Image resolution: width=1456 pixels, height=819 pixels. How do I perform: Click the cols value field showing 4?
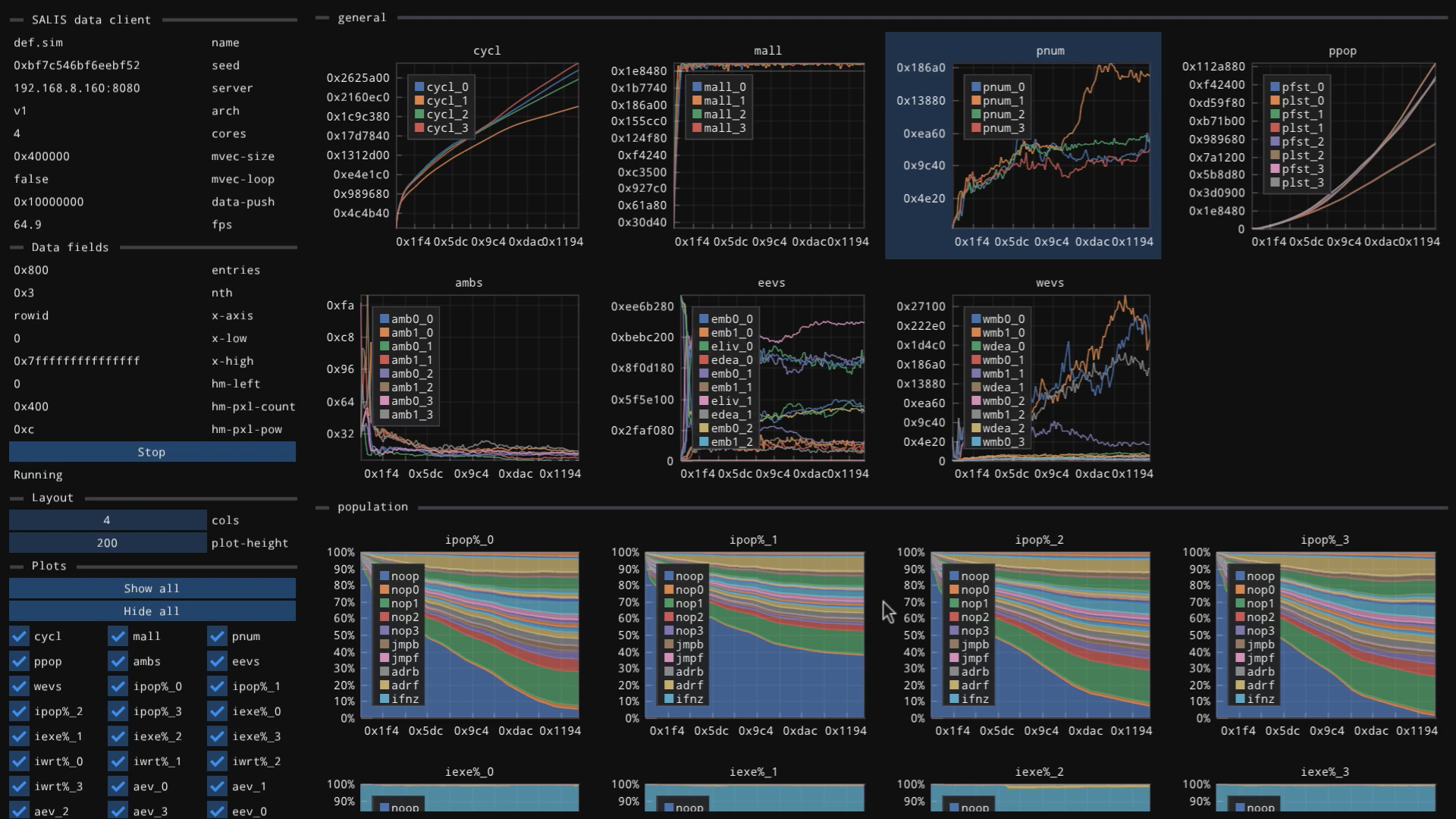pyautogui.click(x=107, y=520)
